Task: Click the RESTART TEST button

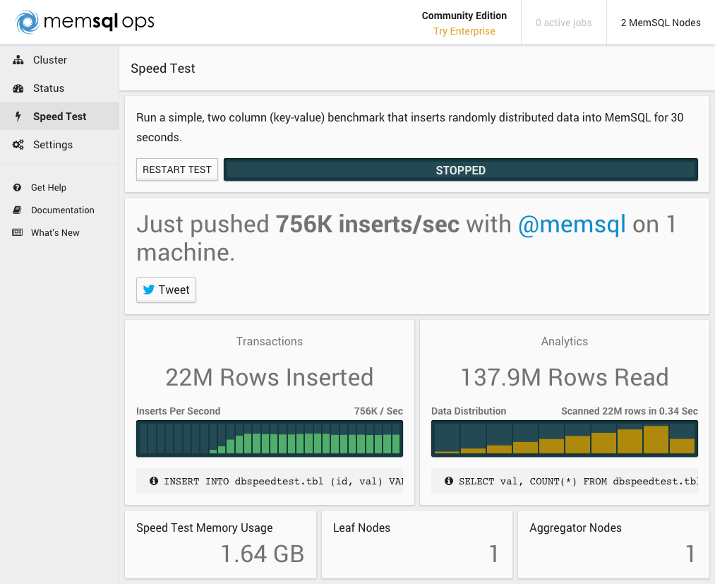Action: [x=177, y=170]
